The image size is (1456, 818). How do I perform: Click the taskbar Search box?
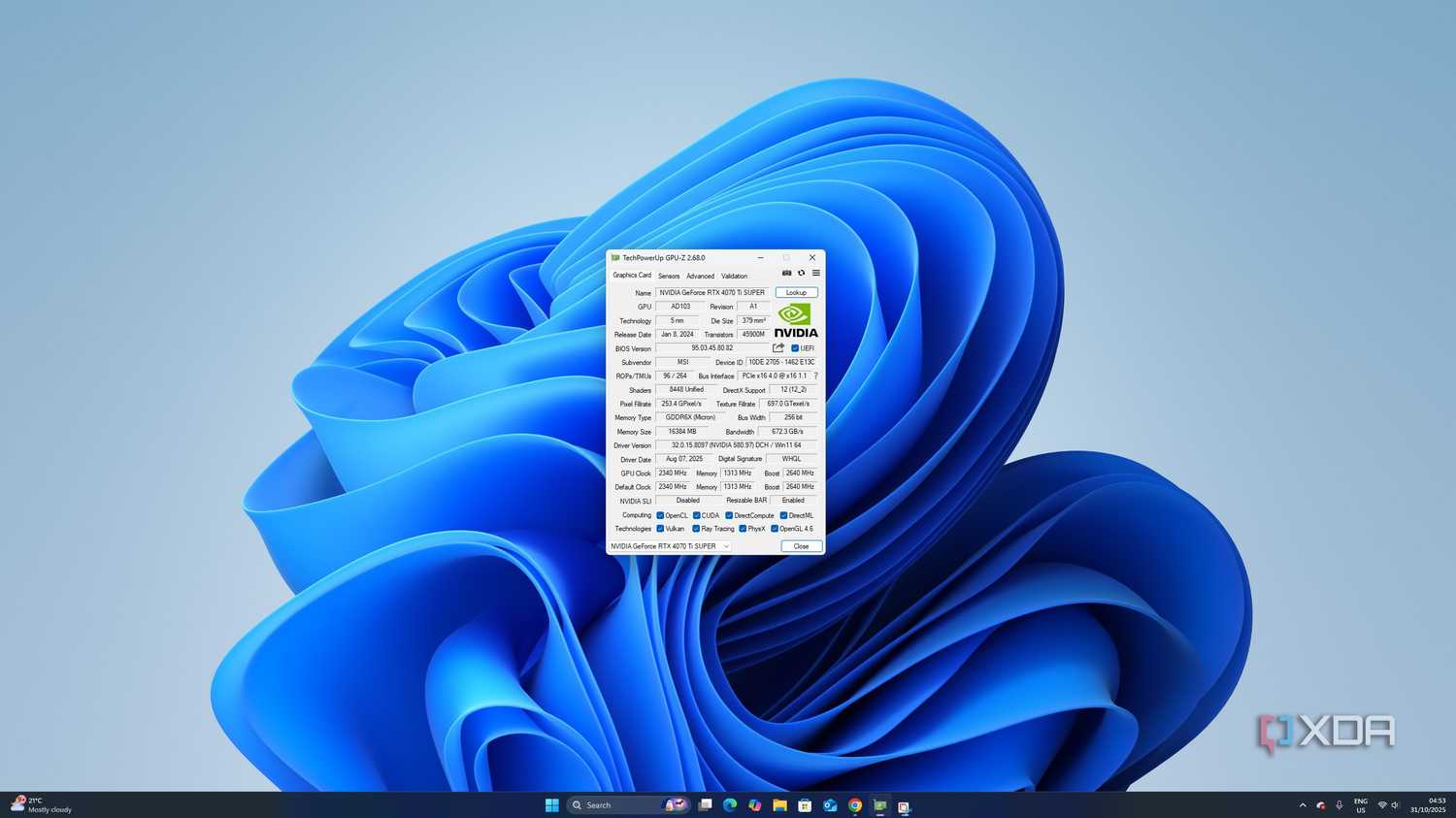click(x=628, y=804)
